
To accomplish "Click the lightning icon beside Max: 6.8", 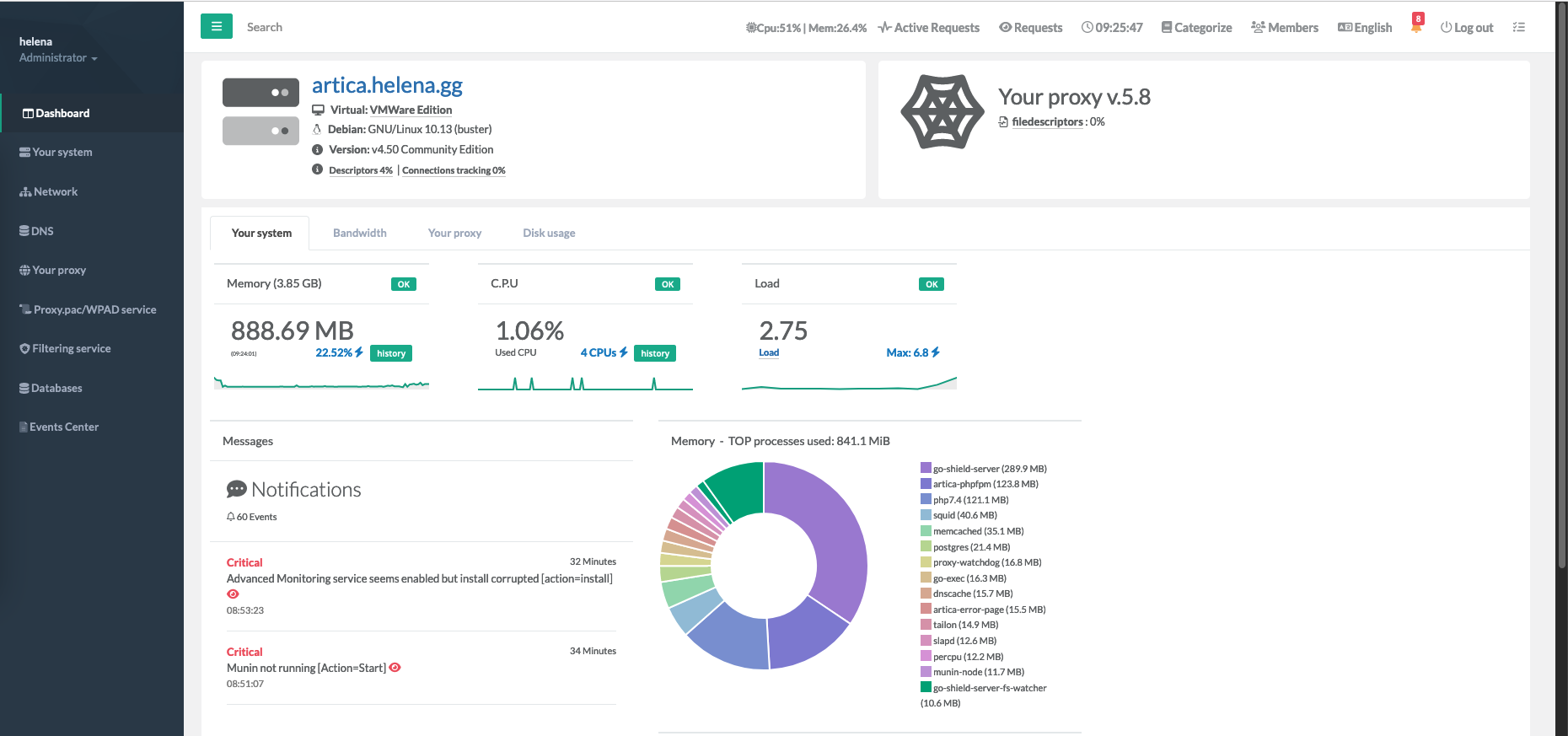I will 936,352.
